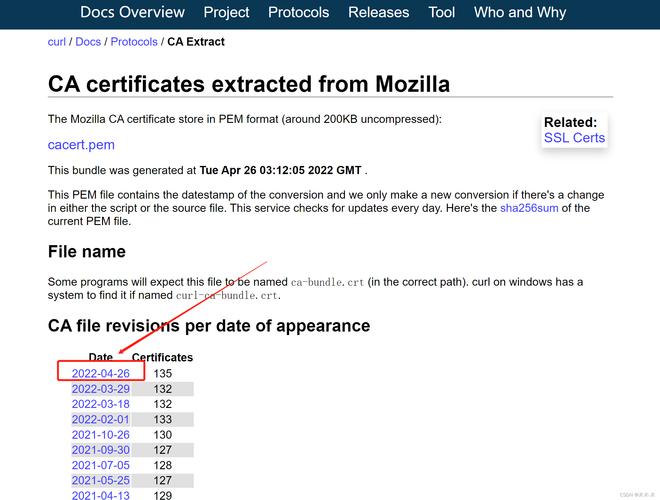Viewport: 660px width, 500px height.
Task: Click the 'File name' heading
Action: pos(87,252)
